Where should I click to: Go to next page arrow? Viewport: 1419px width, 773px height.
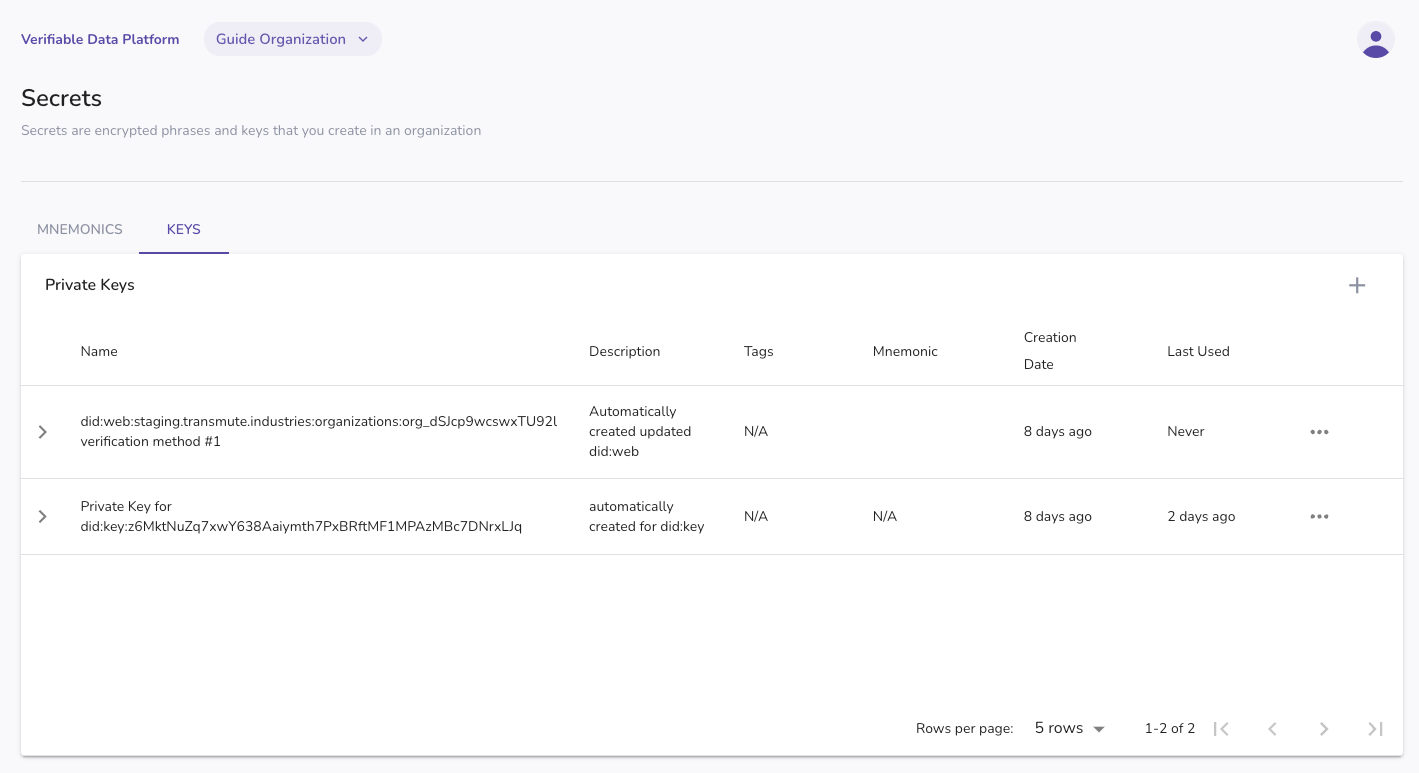(1324, 729)
